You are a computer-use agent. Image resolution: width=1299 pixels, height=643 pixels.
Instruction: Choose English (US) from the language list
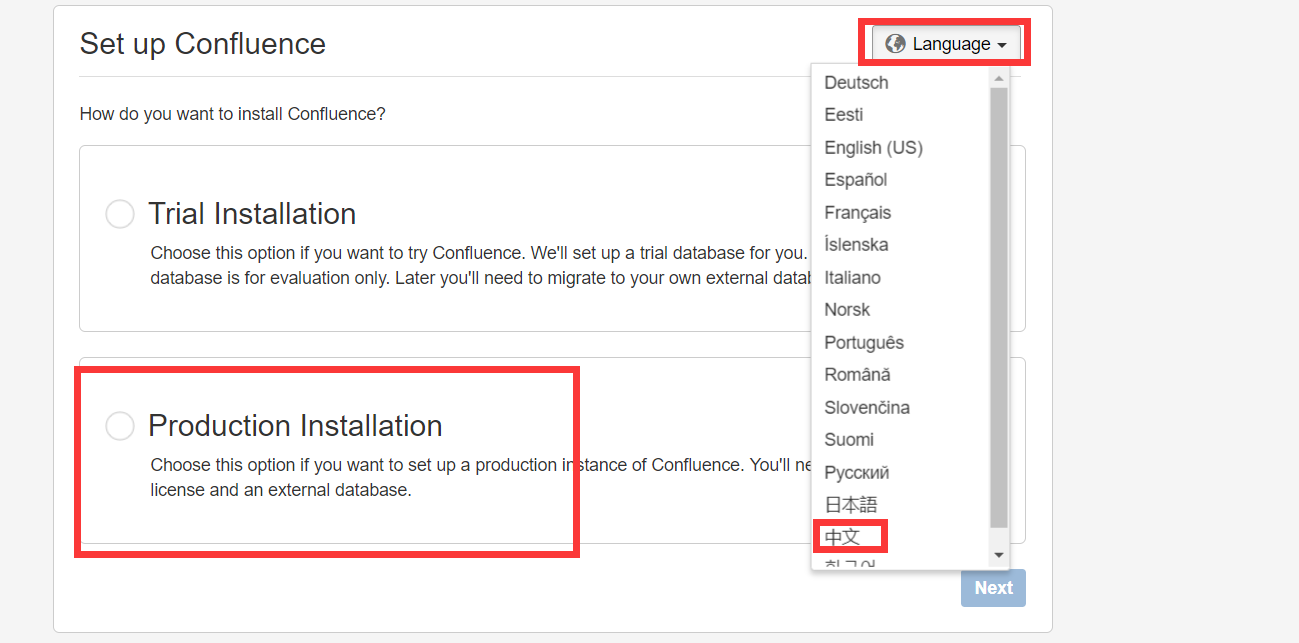873,148
